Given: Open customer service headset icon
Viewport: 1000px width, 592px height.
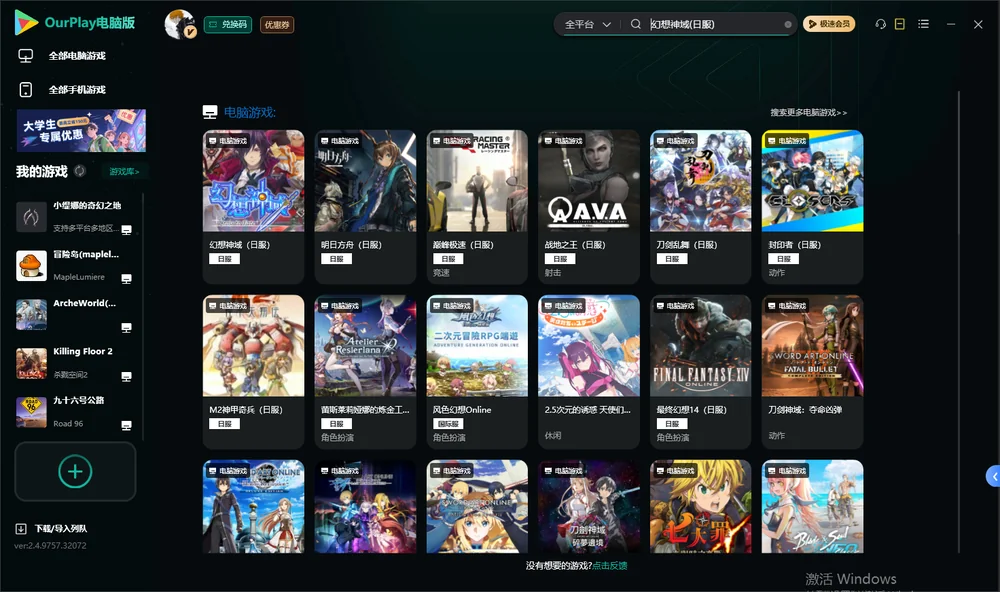Looking at the screenshot, I should click(880, 24).
